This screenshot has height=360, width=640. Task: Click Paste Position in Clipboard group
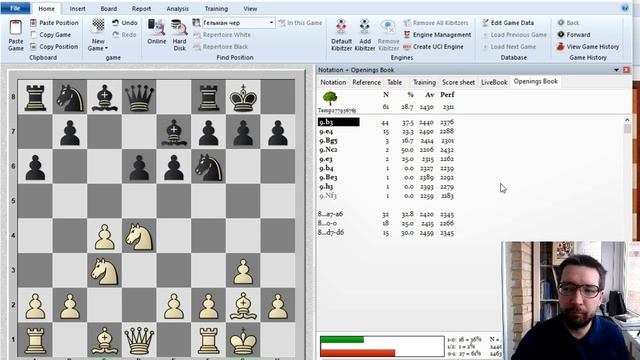point(54,23)
